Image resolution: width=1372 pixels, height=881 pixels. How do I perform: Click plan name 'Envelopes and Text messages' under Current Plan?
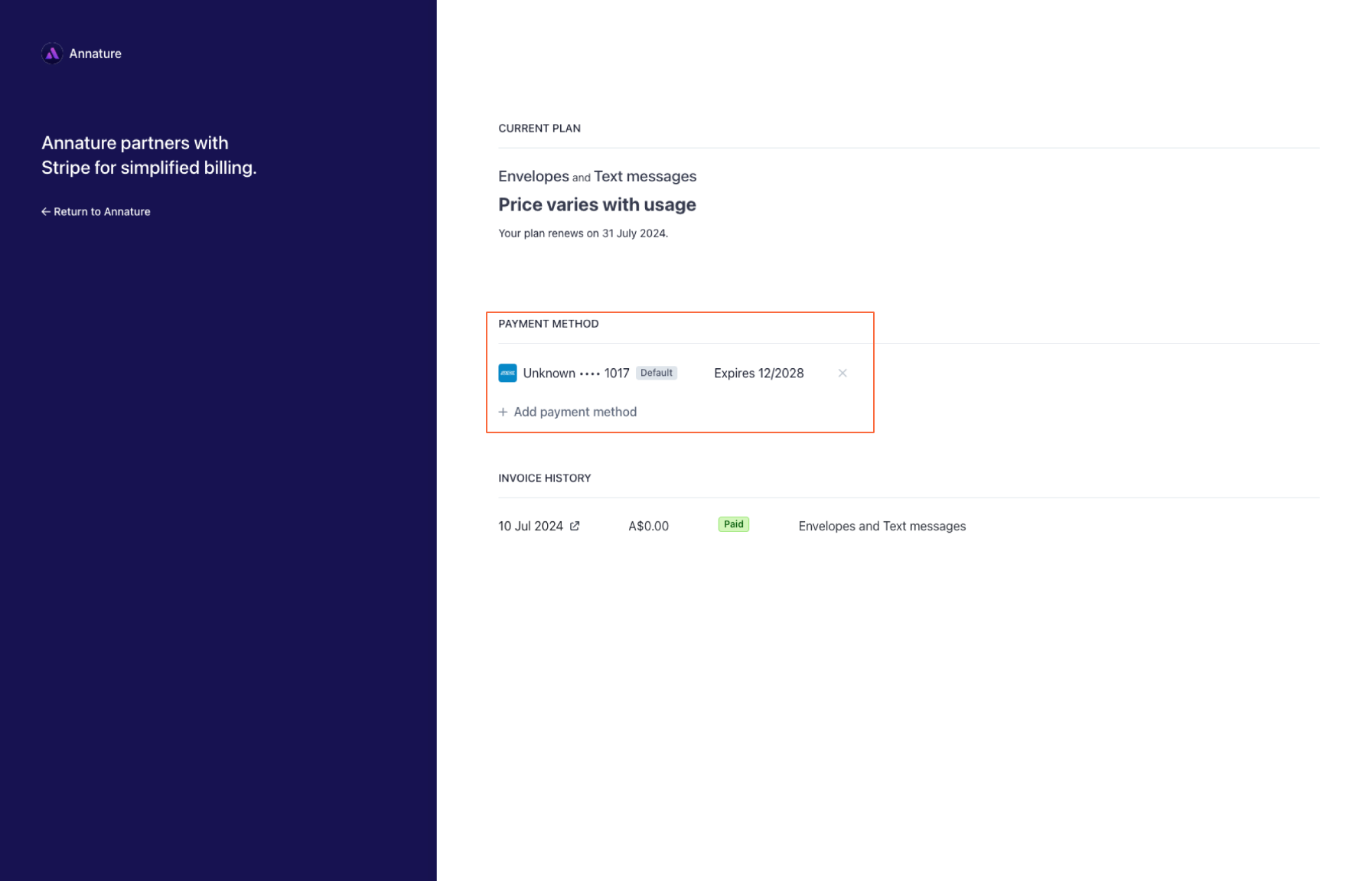597,176
